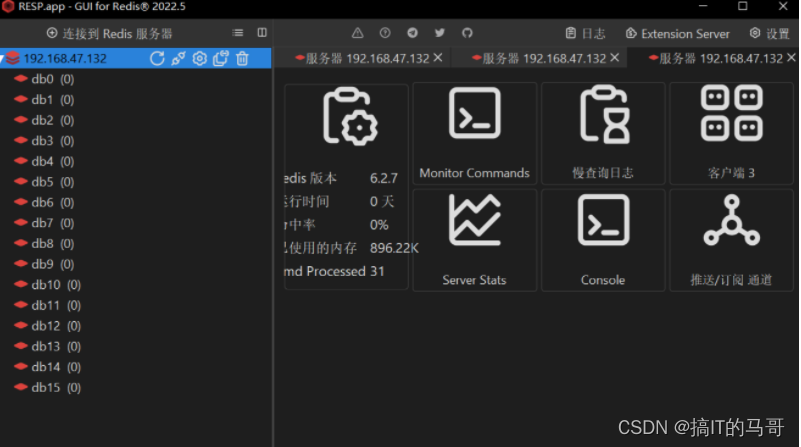Viewport: 801px width, 447px height.
Task: Switch to second 服务器 192.168.47.132 tab
Action: [539, 58]
